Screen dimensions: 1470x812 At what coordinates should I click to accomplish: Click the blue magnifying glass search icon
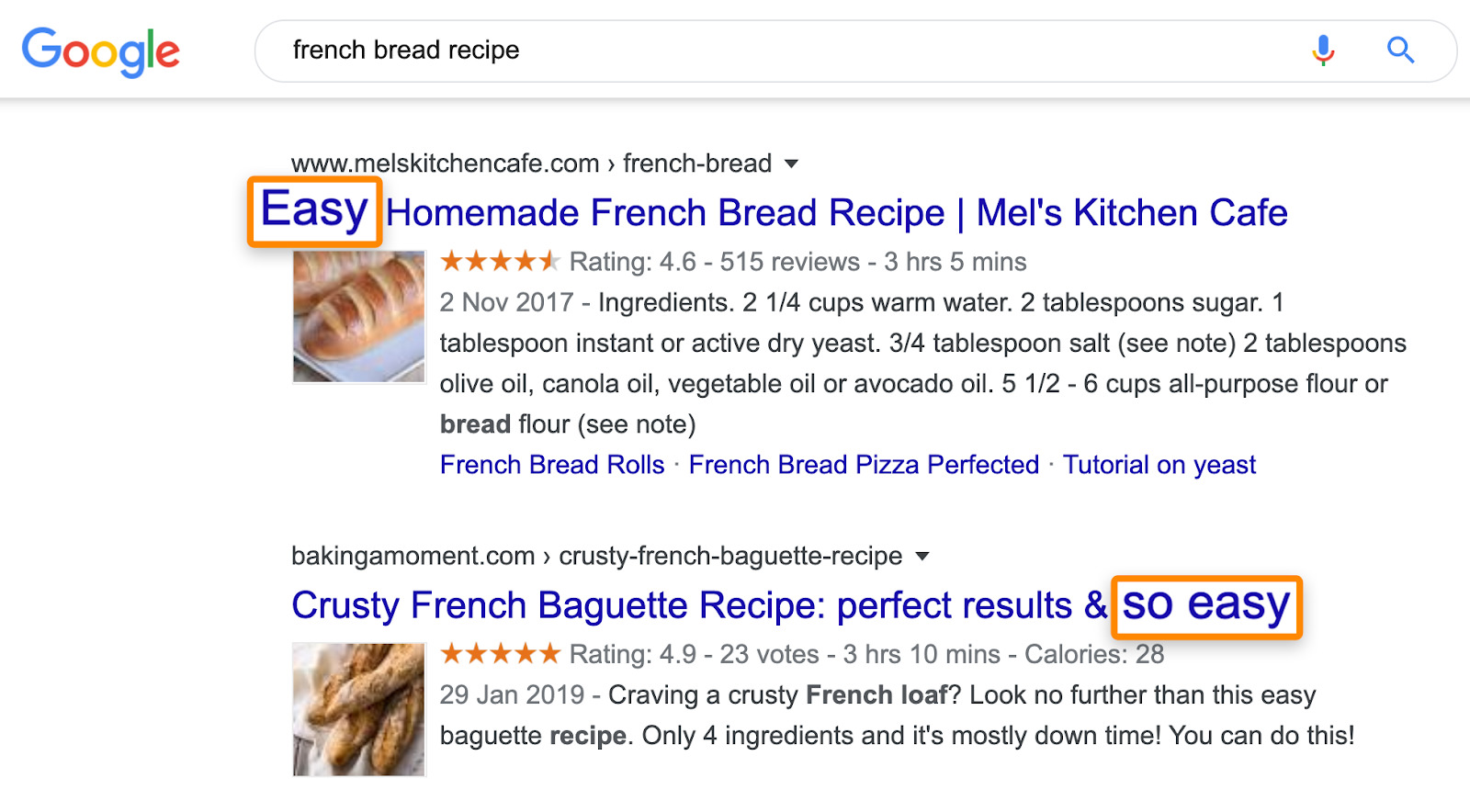click(1400, 50)
